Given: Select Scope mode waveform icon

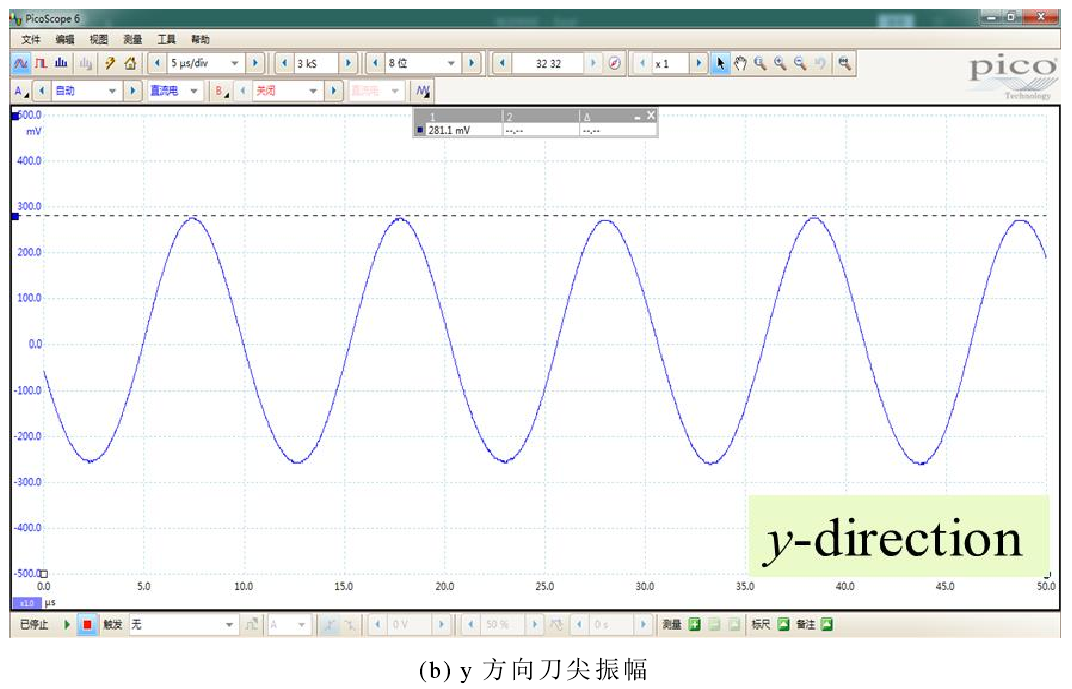Looking at the screenshot, I should coord(21,63).
